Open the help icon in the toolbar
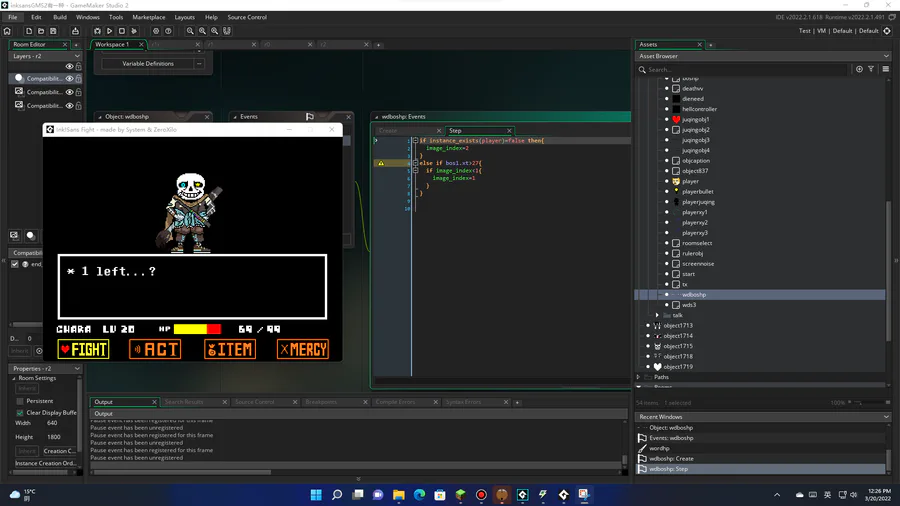This screenshot has width=900, height=506. [168, 31]
